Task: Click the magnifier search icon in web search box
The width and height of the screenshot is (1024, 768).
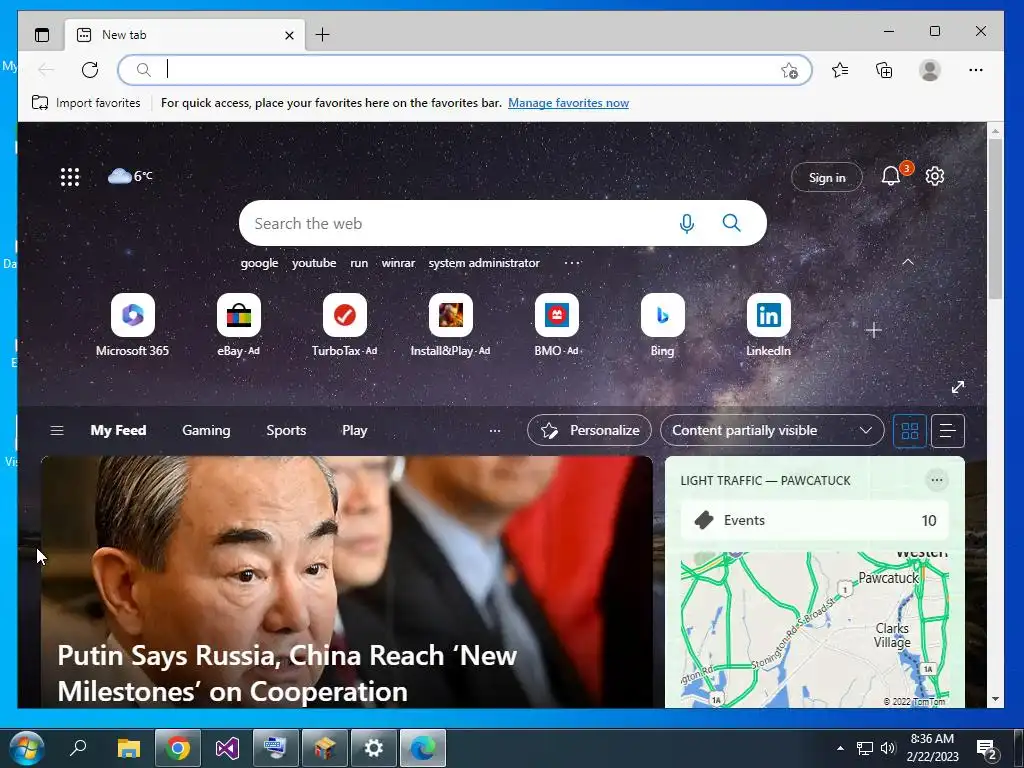Action: pos(731,223)
